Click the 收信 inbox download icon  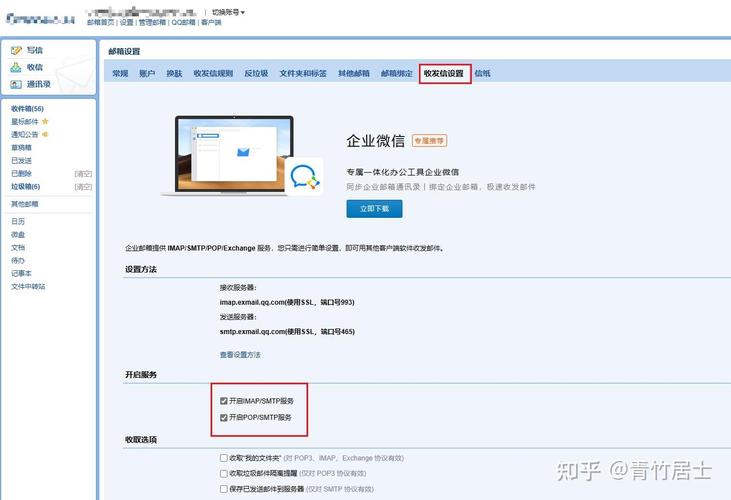pyautogui.click(x=16, y=67)
